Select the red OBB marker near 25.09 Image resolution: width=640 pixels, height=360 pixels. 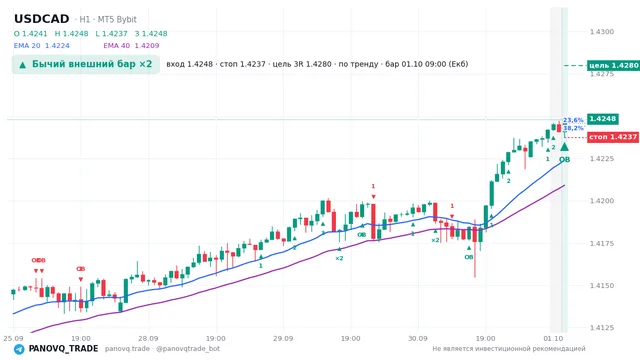(x=38, y=260)
